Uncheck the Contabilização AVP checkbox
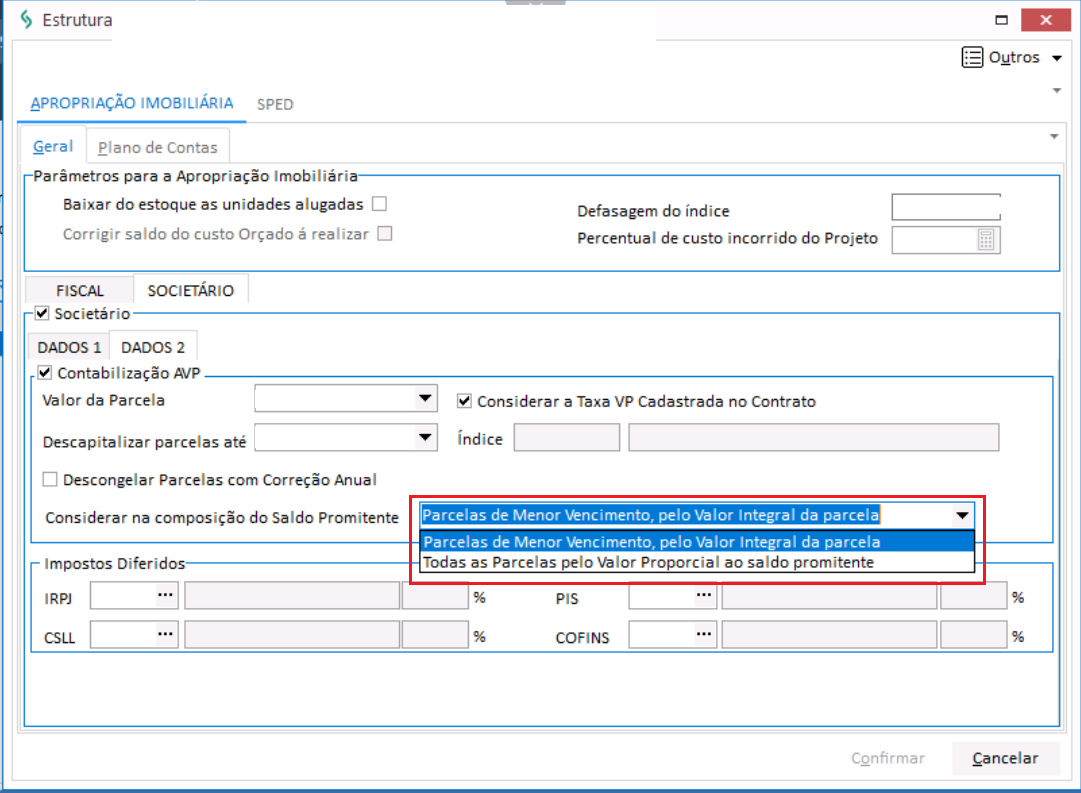Screen dimensions: 1081x793 click(x=45, y=374)
